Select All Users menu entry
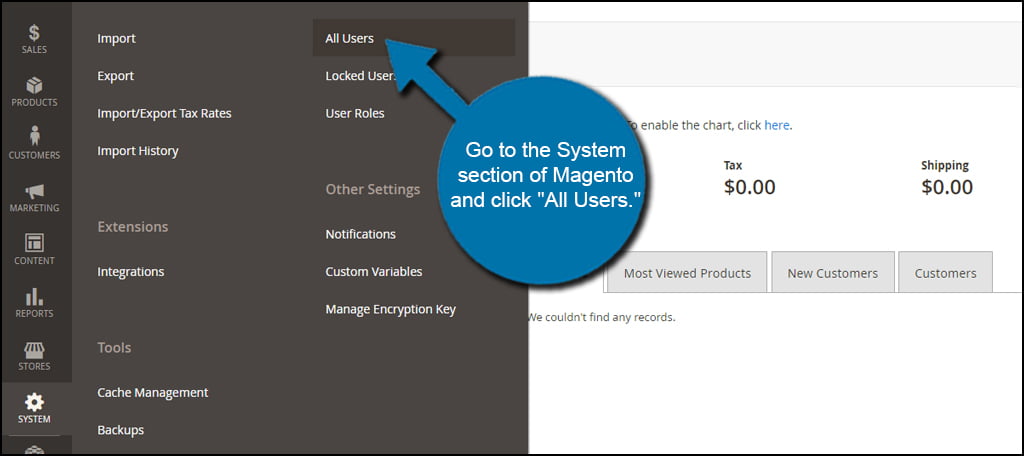 413,39
